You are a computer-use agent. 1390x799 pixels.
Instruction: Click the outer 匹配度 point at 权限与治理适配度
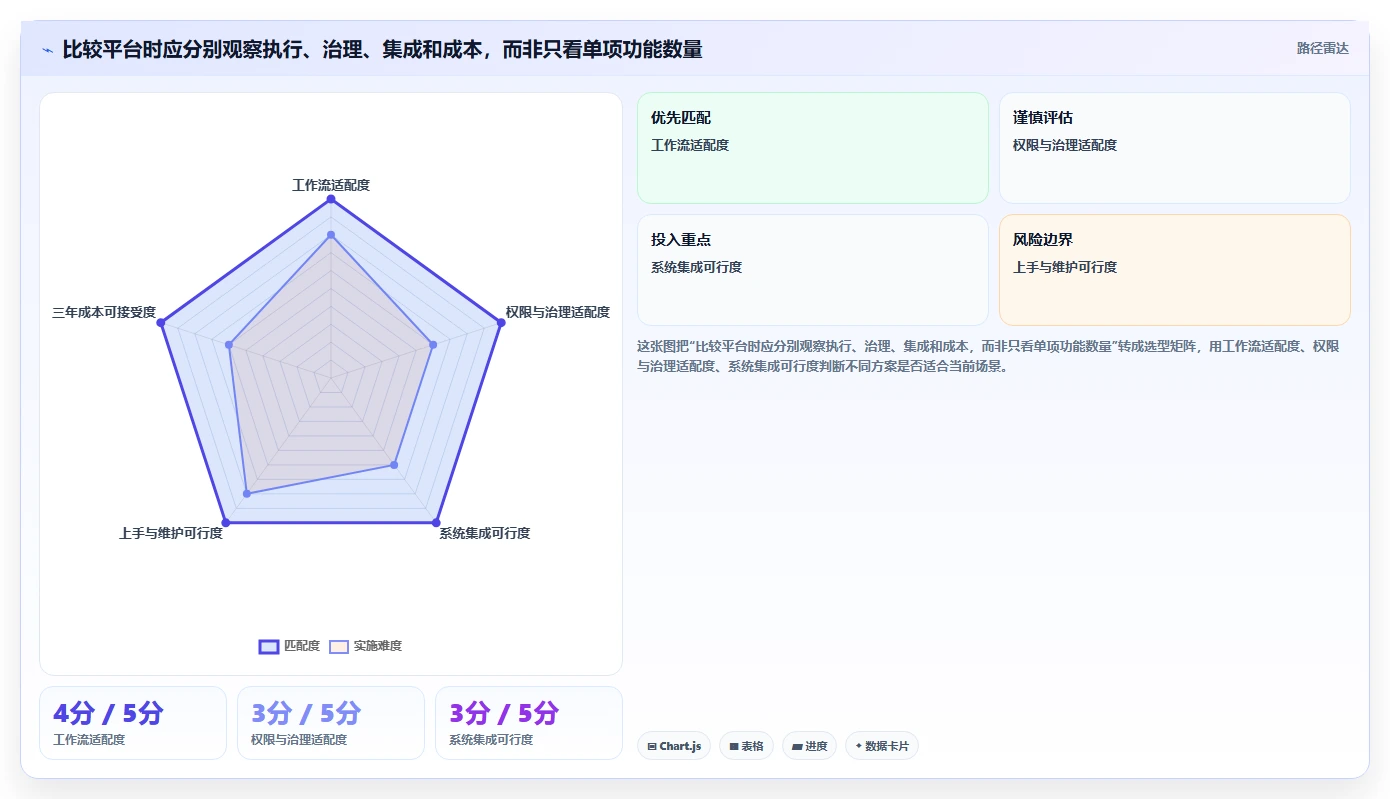pyautogui.click(x=500, y=322)
